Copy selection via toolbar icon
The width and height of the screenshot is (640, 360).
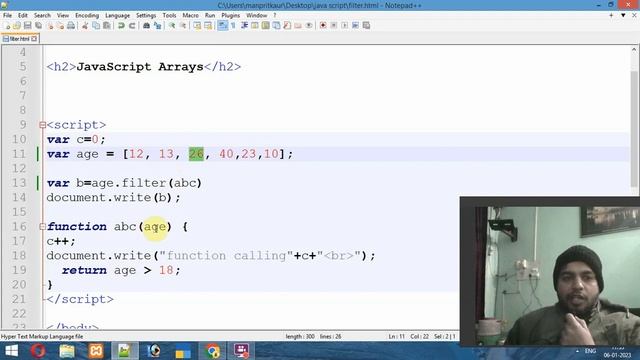pos(96,25)
